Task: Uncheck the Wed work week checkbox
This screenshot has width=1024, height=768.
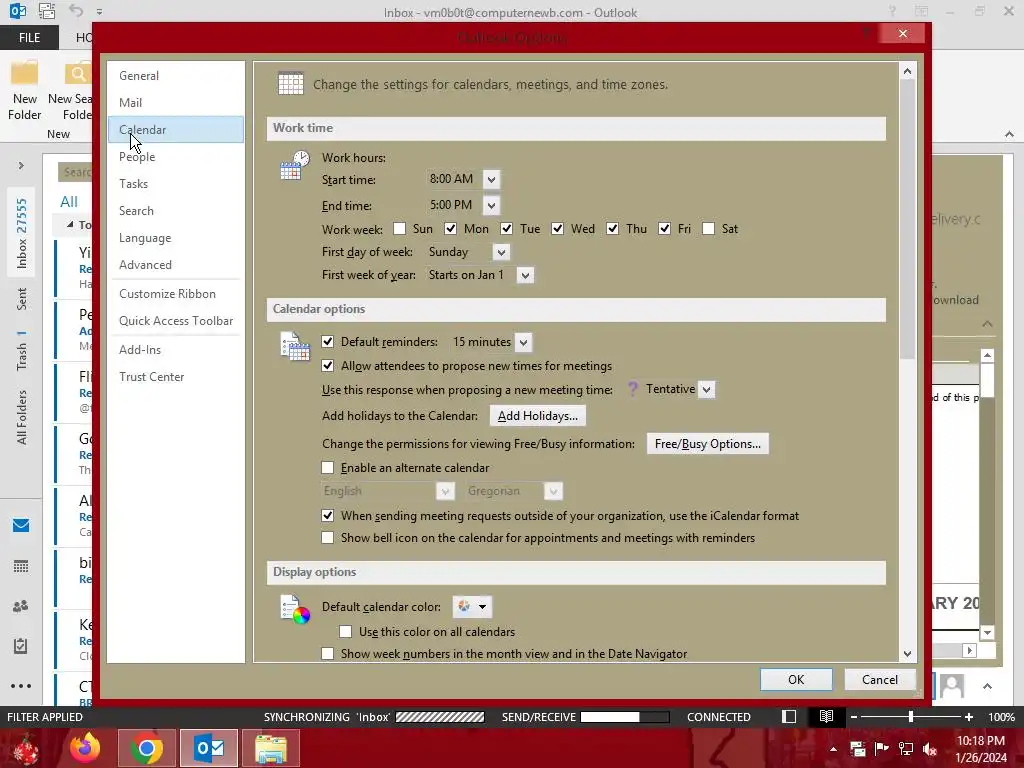Action: [x=557, y=229]
